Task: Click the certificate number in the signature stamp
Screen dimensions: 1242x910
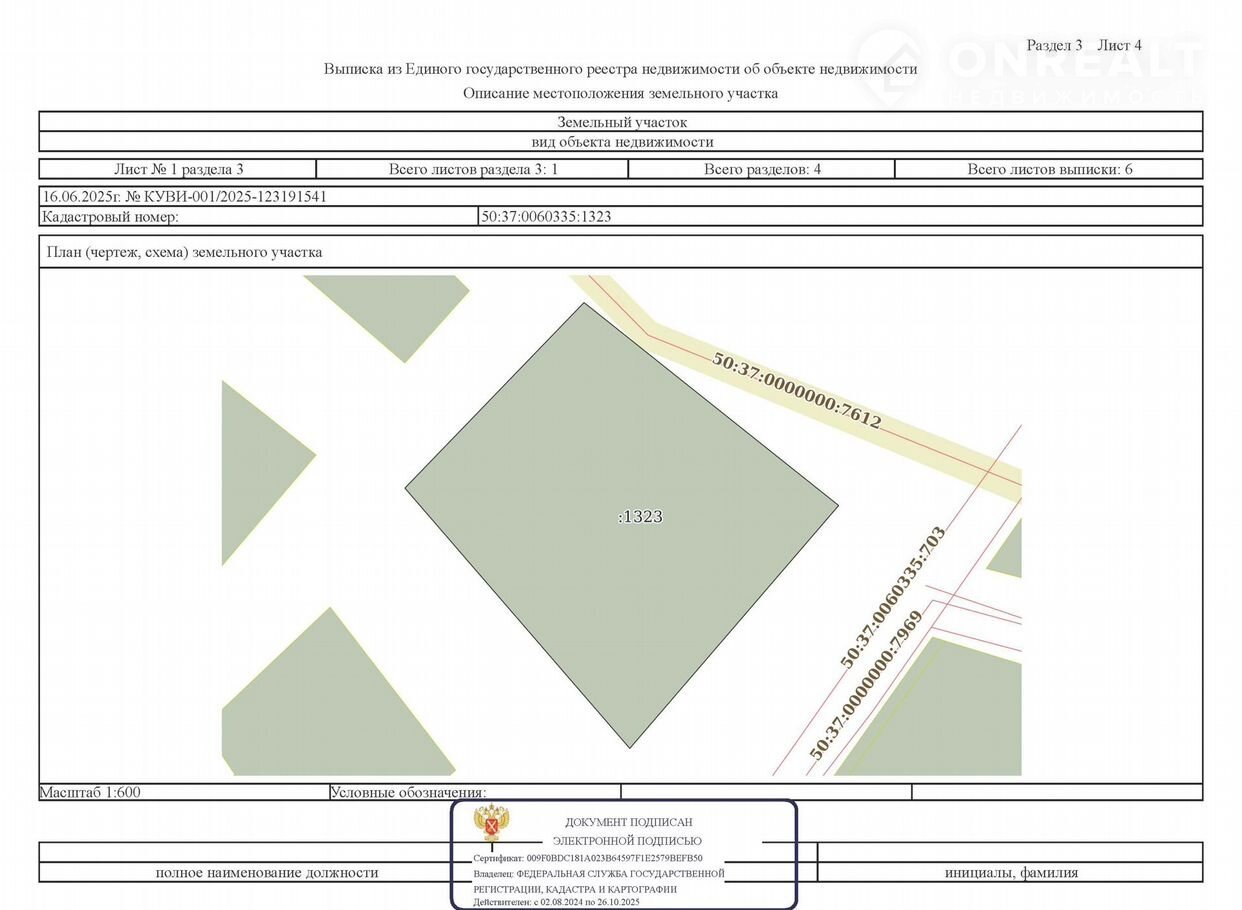Action: pos(588,858)
